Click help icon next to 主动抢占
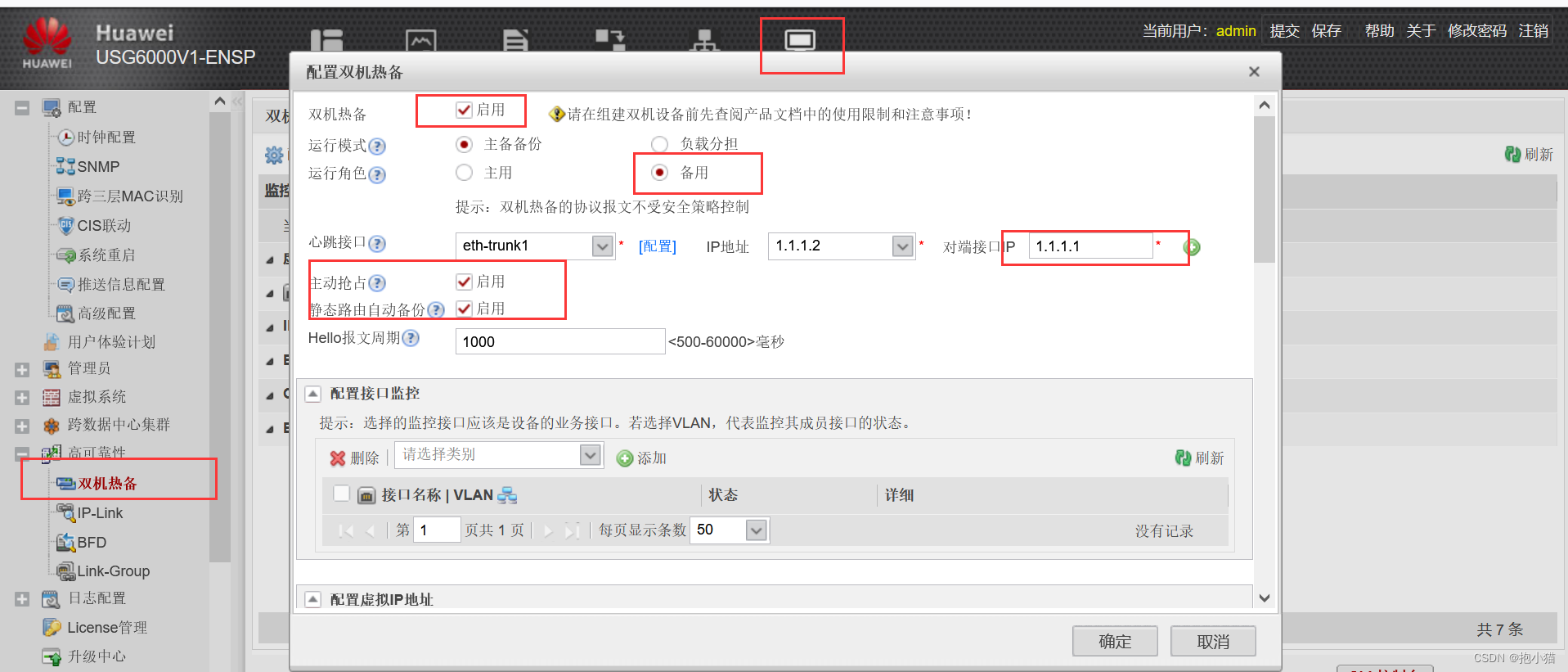The height and width of the screenshot is (672, 1568). tap(377, 283)
